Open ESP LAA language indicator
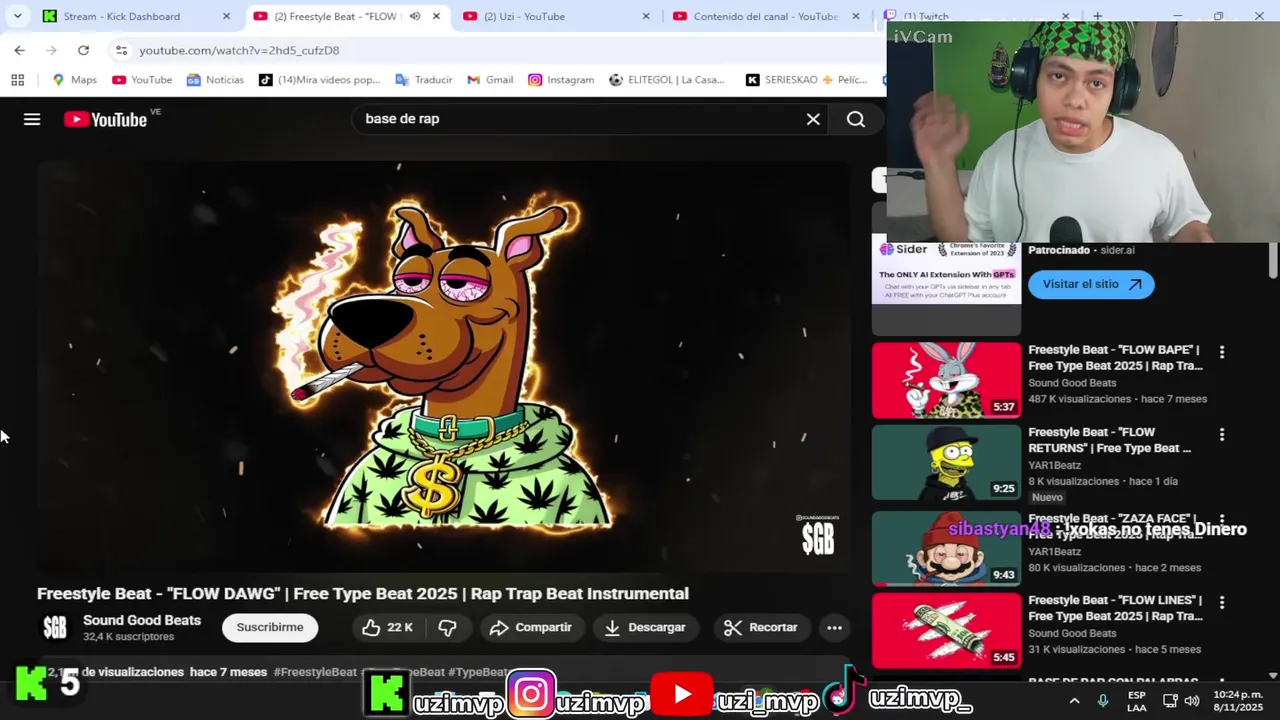 1137,701
